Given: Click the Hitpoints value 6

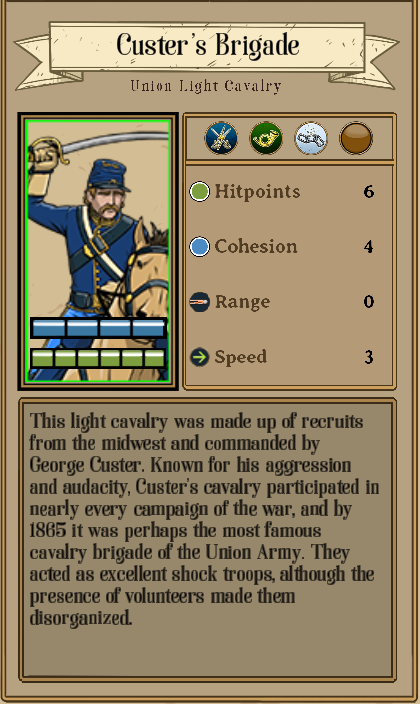Looking at the screenshot, I should tap(369, 192).
